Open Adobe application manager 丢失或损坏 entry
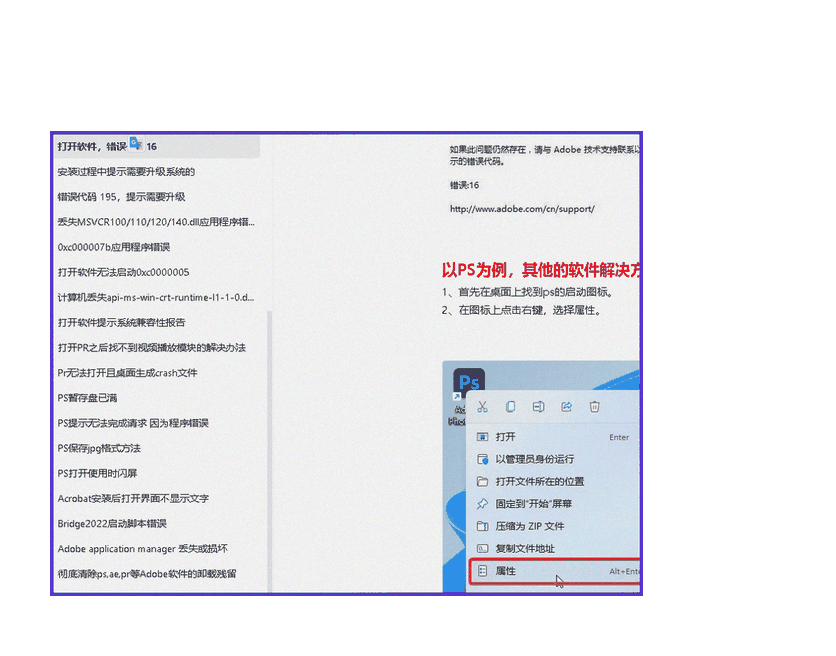Image resolution: width=836 pixels, height=656 pixels. [x=142, y=548]
